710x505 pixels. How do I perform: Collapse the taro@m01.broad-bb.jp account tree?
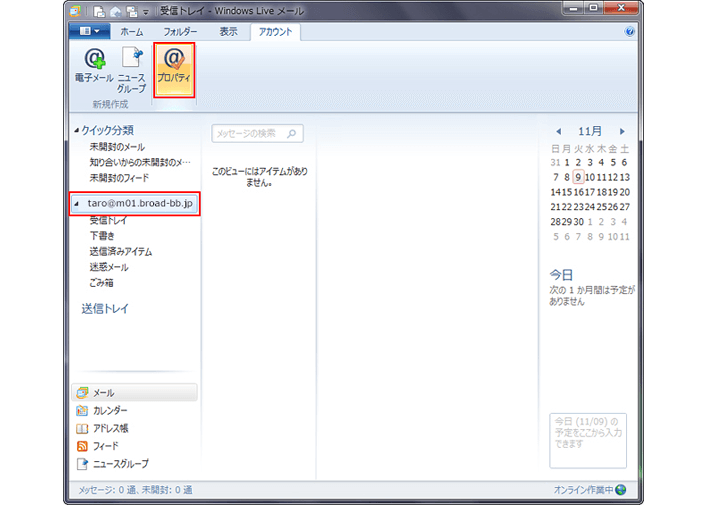(x=78, y=204)
